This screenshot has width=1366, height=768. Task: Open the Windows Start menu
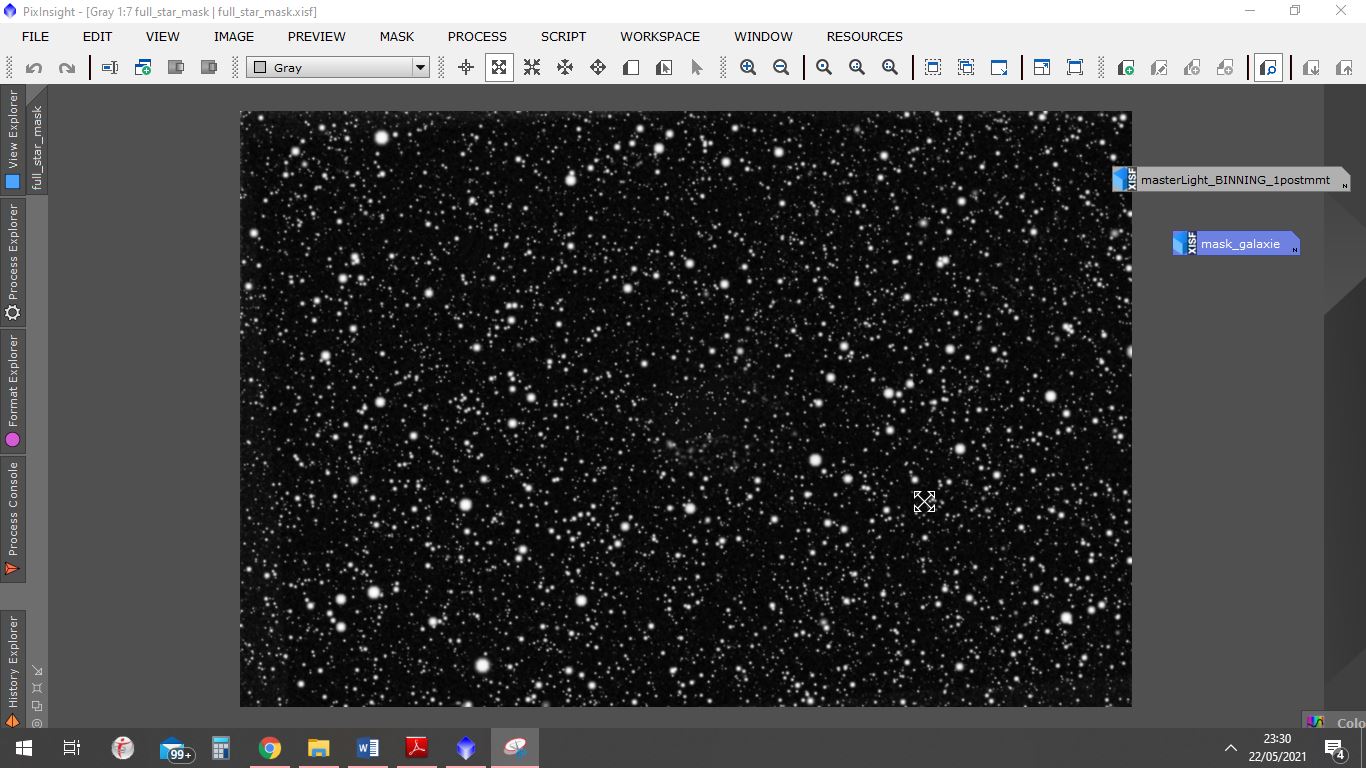24,748
